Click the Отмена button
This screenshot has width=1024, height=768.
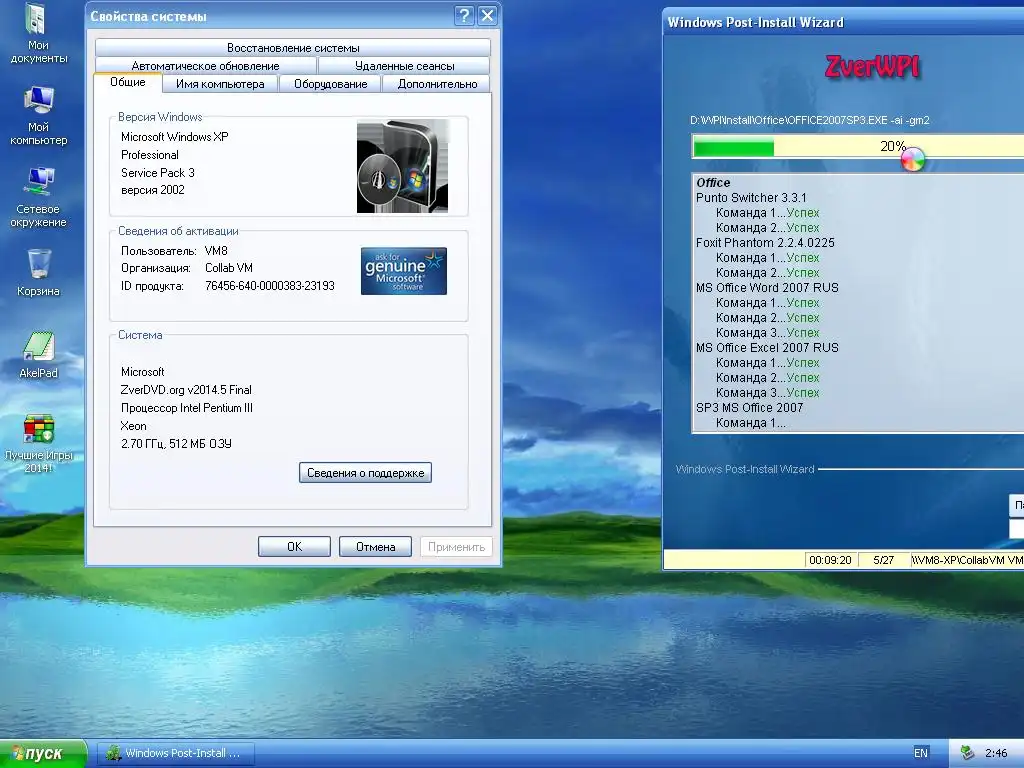[x=376, y=547]
